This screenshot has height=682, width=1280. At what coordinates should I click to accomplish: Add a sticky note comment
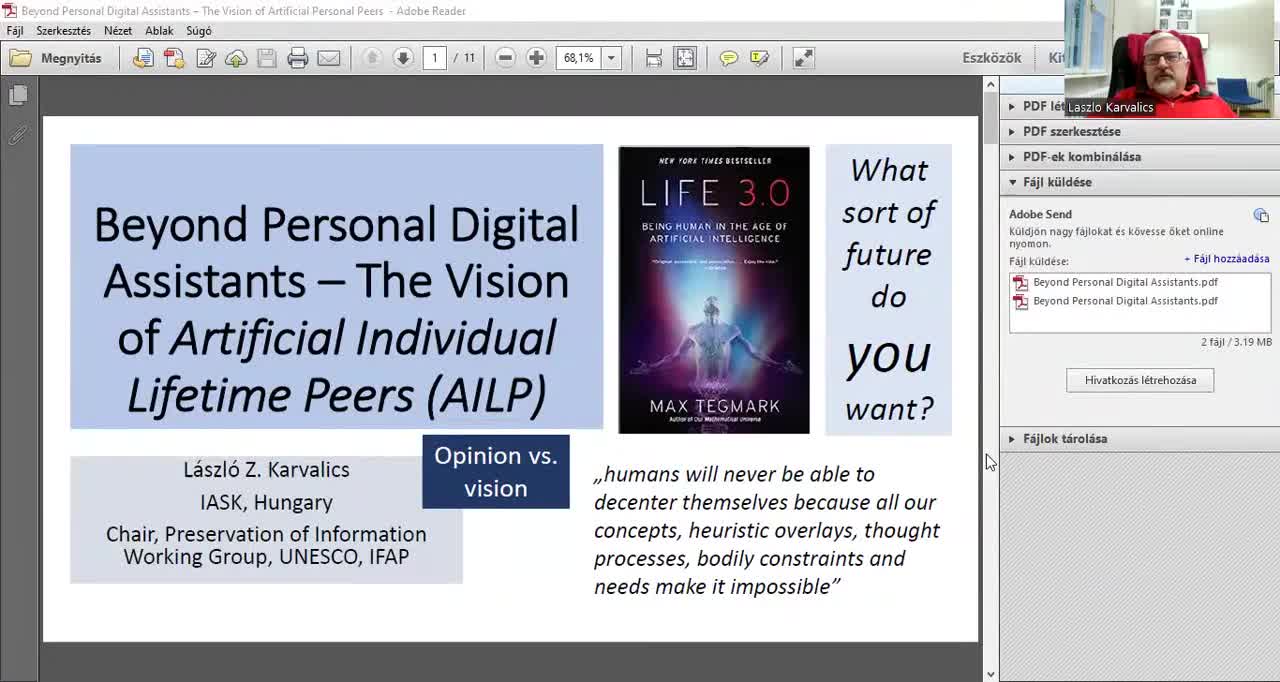click(729, 58)
